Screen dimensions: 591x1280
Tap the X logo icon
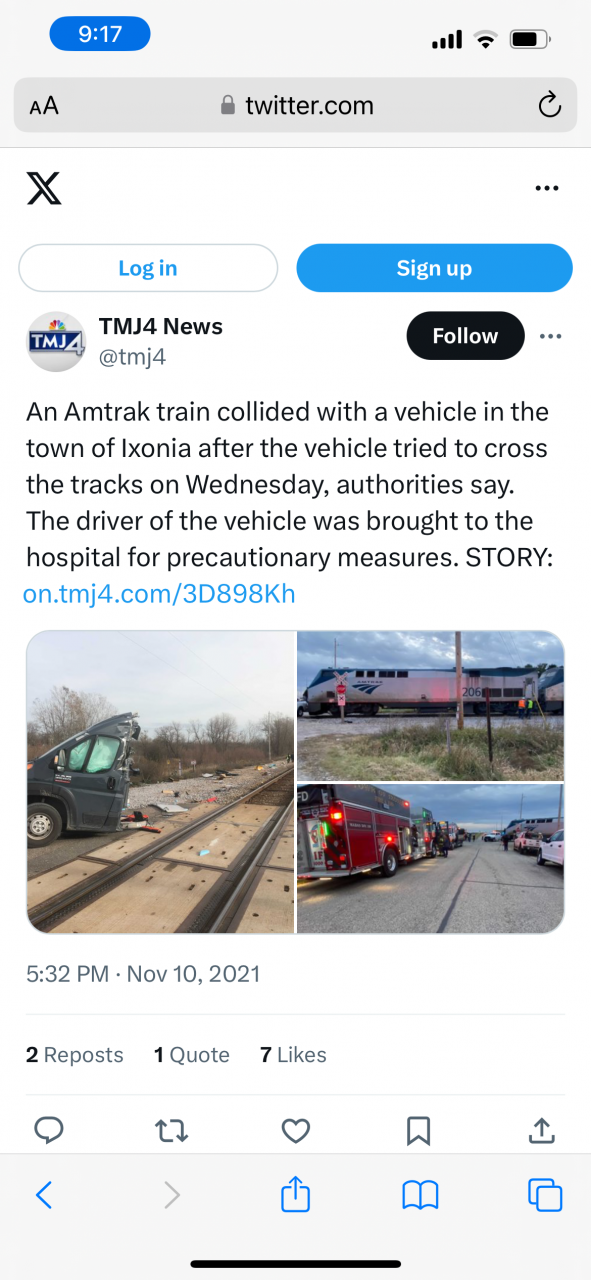coord(44,188)
